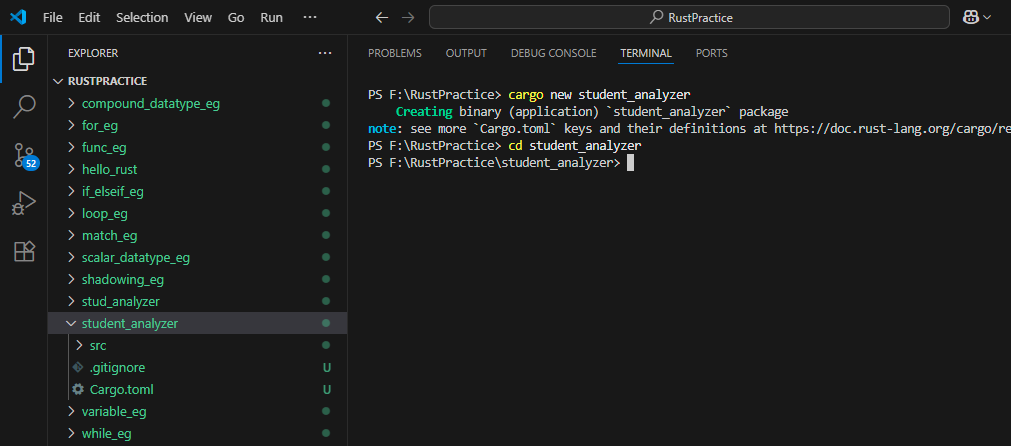Open the Run menu
Image resolution: width=1011 pixels, height=446 pixels.
[x=271, y=17]
